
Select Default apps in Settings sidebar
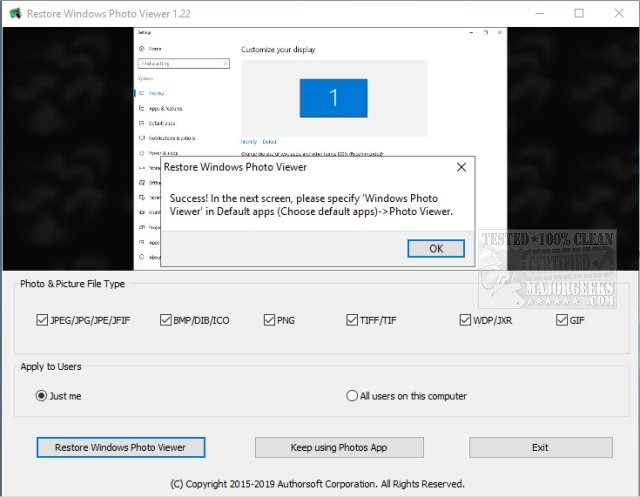click(x=157, y=123)
